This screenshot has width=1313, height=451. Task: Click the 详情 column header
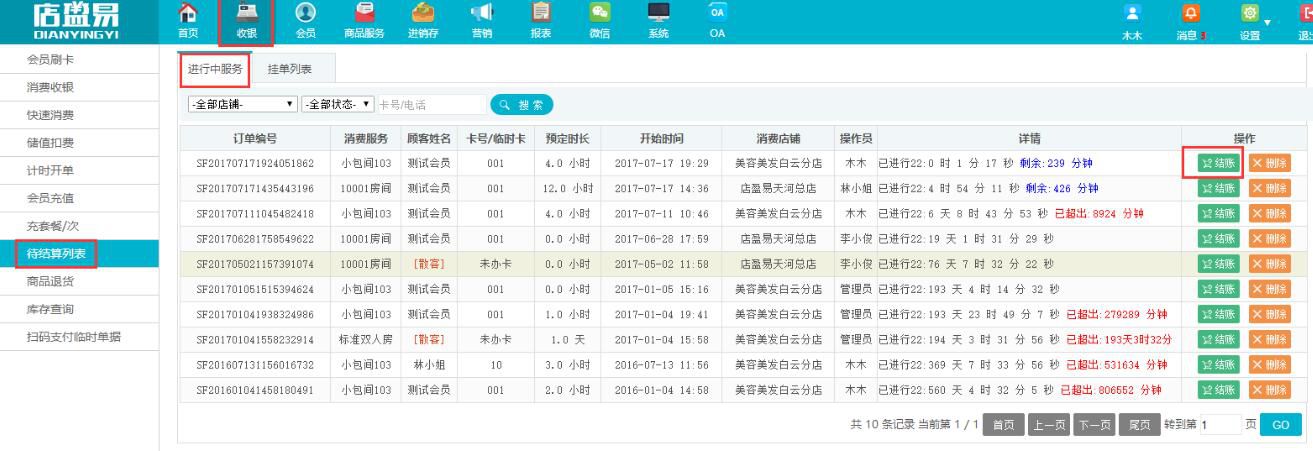1028,138
